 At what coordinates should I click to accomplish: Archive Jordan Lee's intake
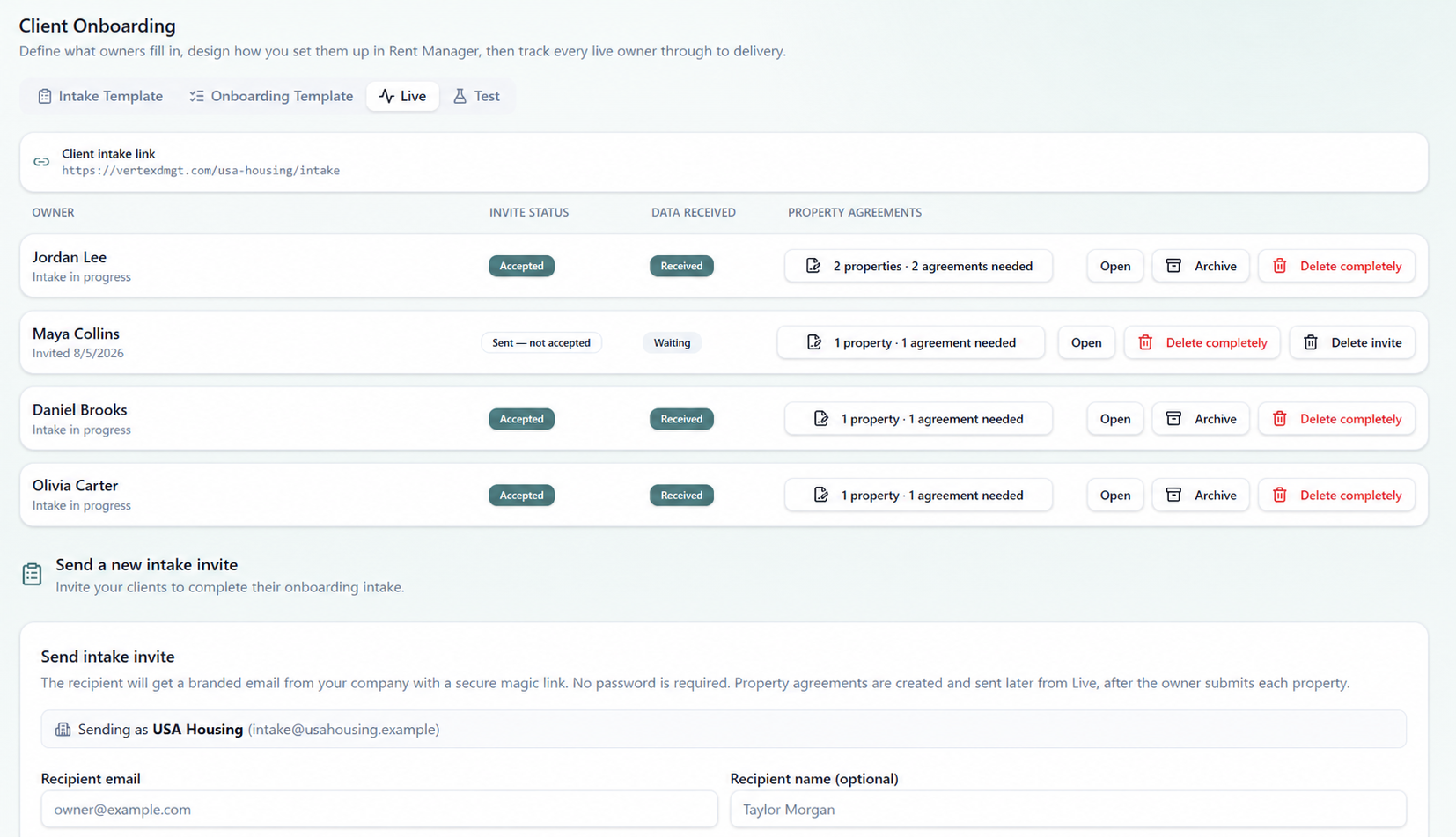pyautogui.click(x=1201, y=266)
